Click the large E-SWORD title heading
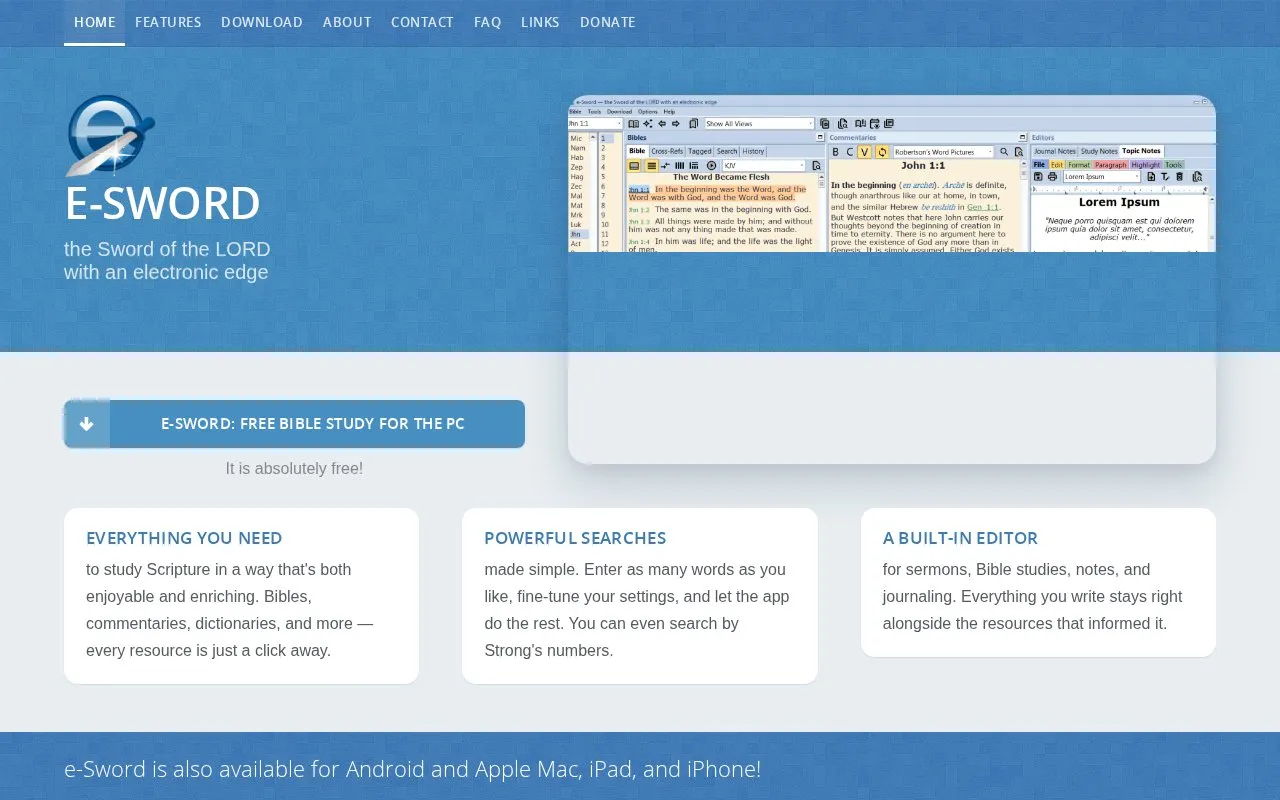1280x800 pixels. click(x=162, y=204)
